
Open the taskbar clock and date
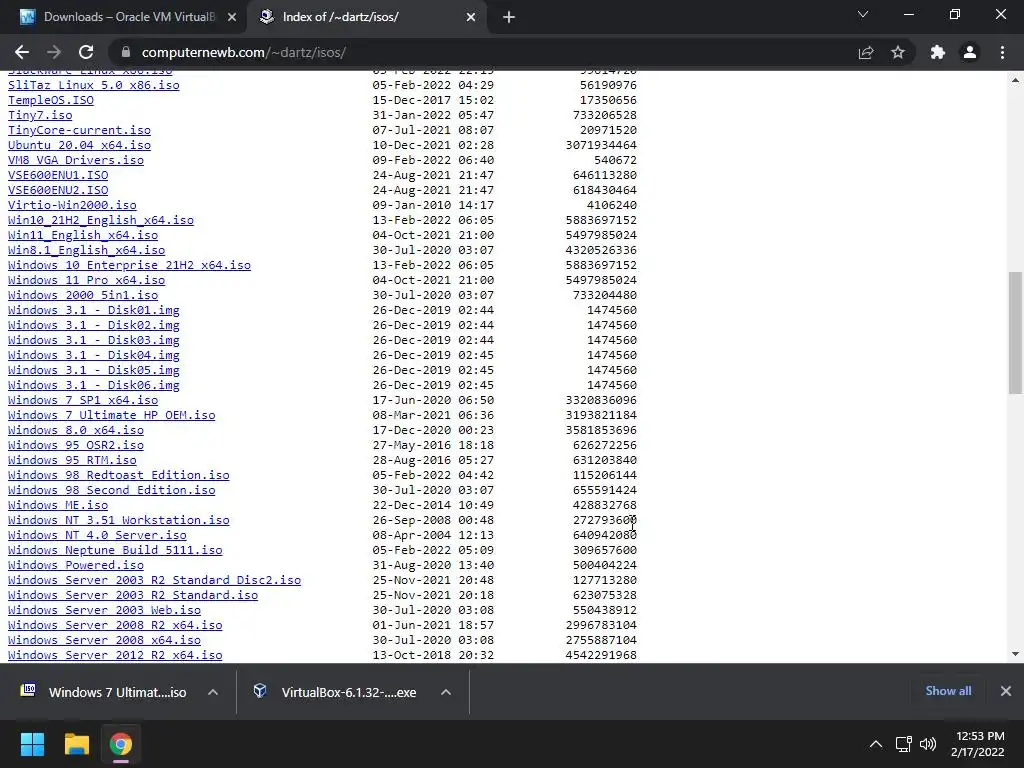(x=977, y=744)
